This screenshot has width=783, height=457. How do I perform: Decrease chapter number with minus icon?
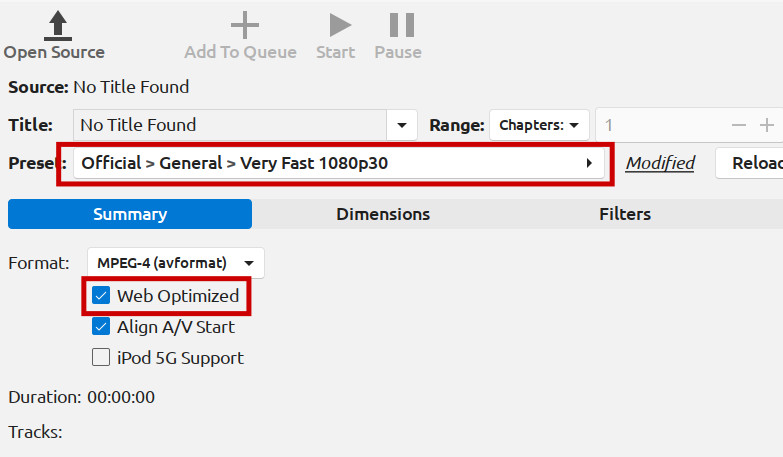739,125
